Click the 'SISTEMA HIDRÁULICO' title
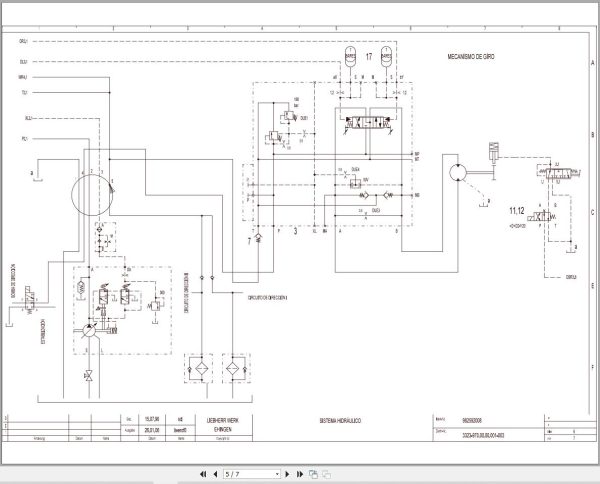The height and width of the screenshot is (484, 600). 340,420
